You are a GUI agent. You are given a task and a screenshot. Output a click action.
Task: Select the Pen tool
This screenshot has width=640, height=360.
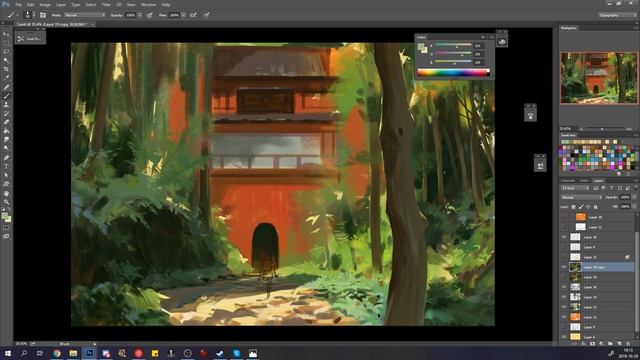[6, 158]
